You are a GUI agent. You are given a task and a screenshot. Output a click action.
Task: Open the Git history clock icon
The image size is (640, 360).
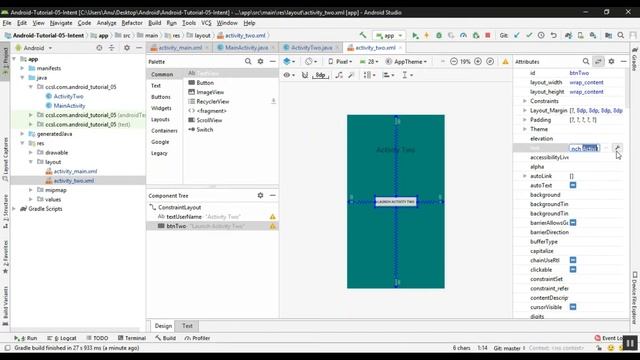coord(541,36)
